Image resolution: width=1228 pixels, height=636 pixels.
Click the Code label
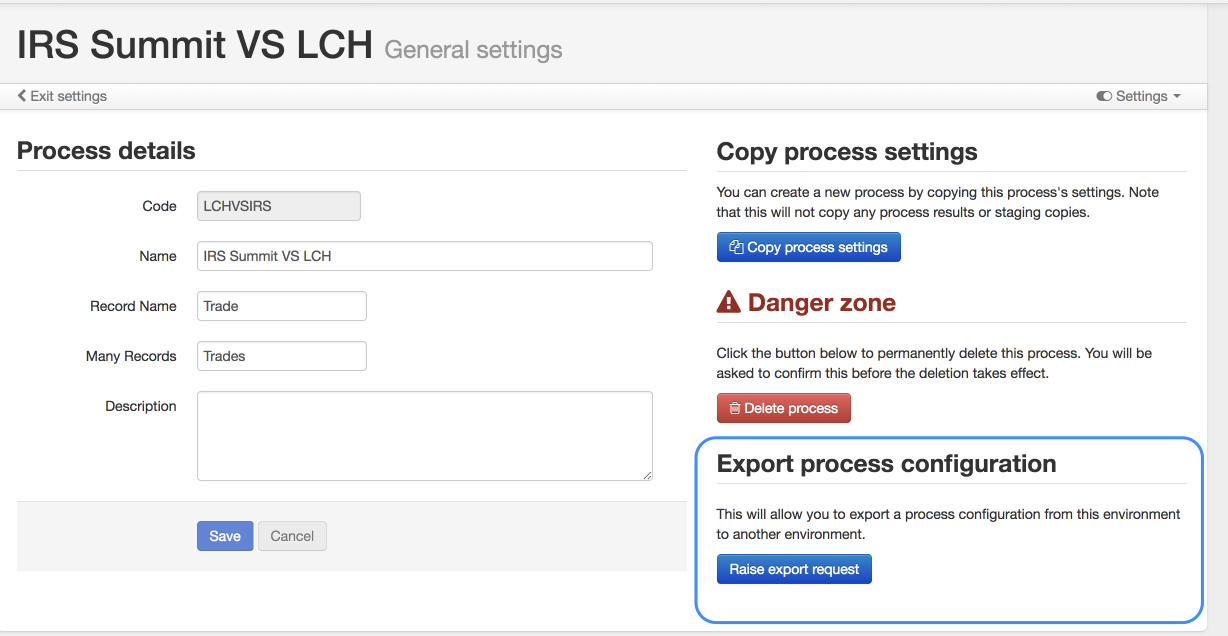(x=160, y=206)
